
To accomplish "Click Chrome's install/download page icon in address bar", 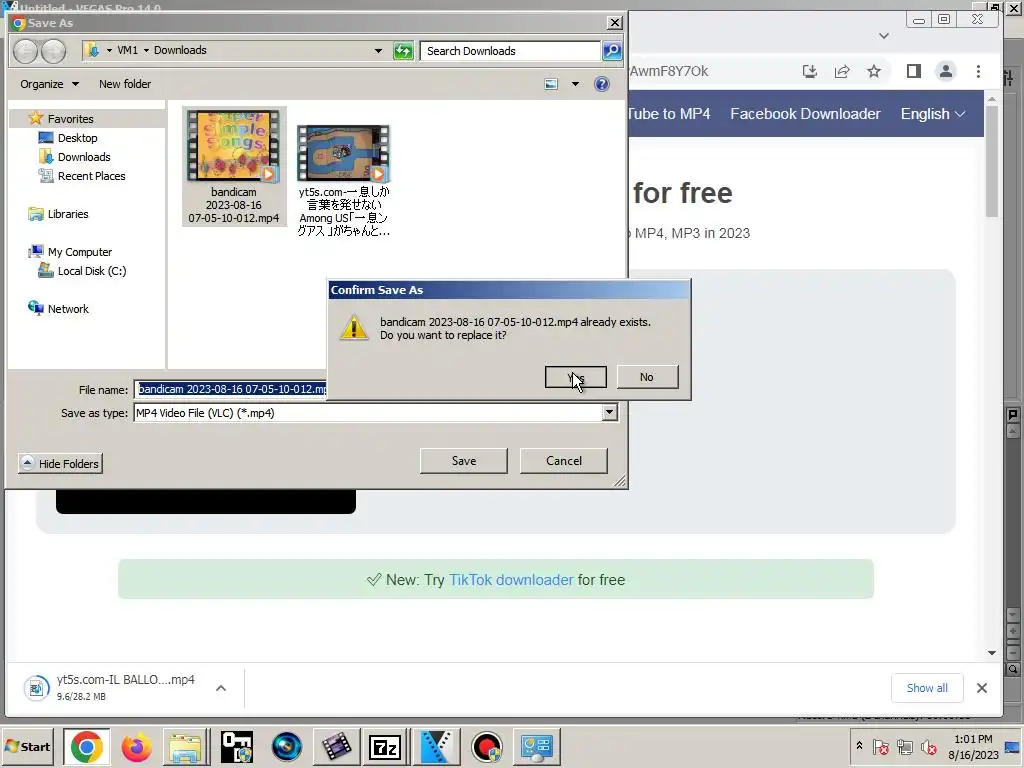I will tap(810, 71).
